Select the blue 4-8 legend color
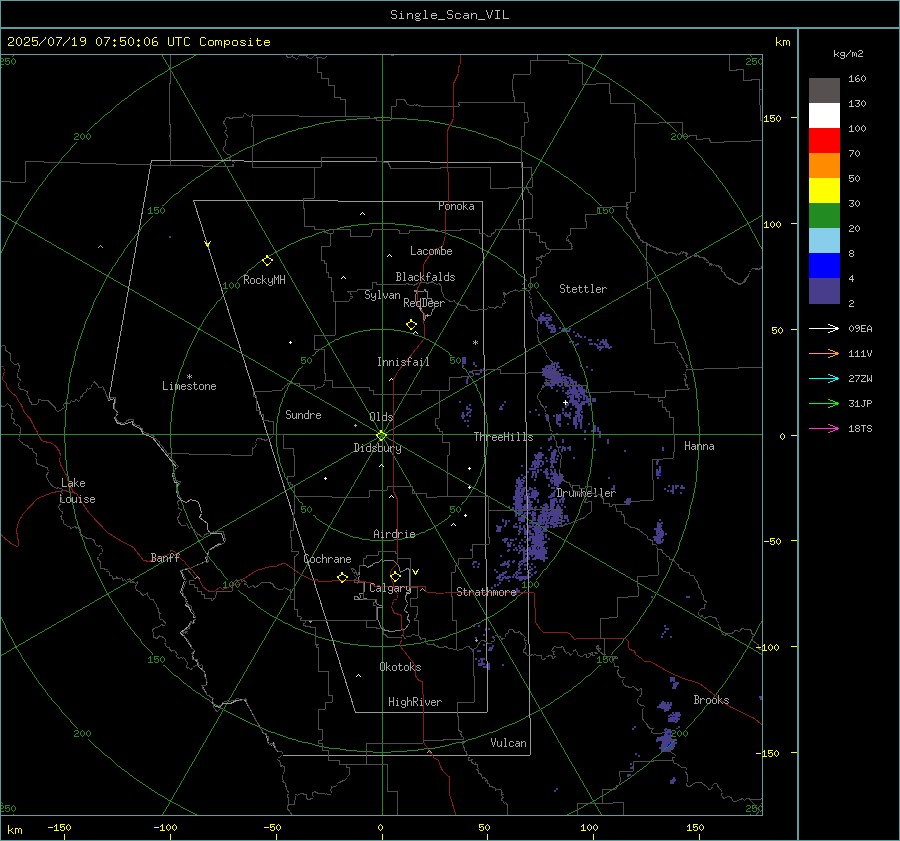 (824, 266)
